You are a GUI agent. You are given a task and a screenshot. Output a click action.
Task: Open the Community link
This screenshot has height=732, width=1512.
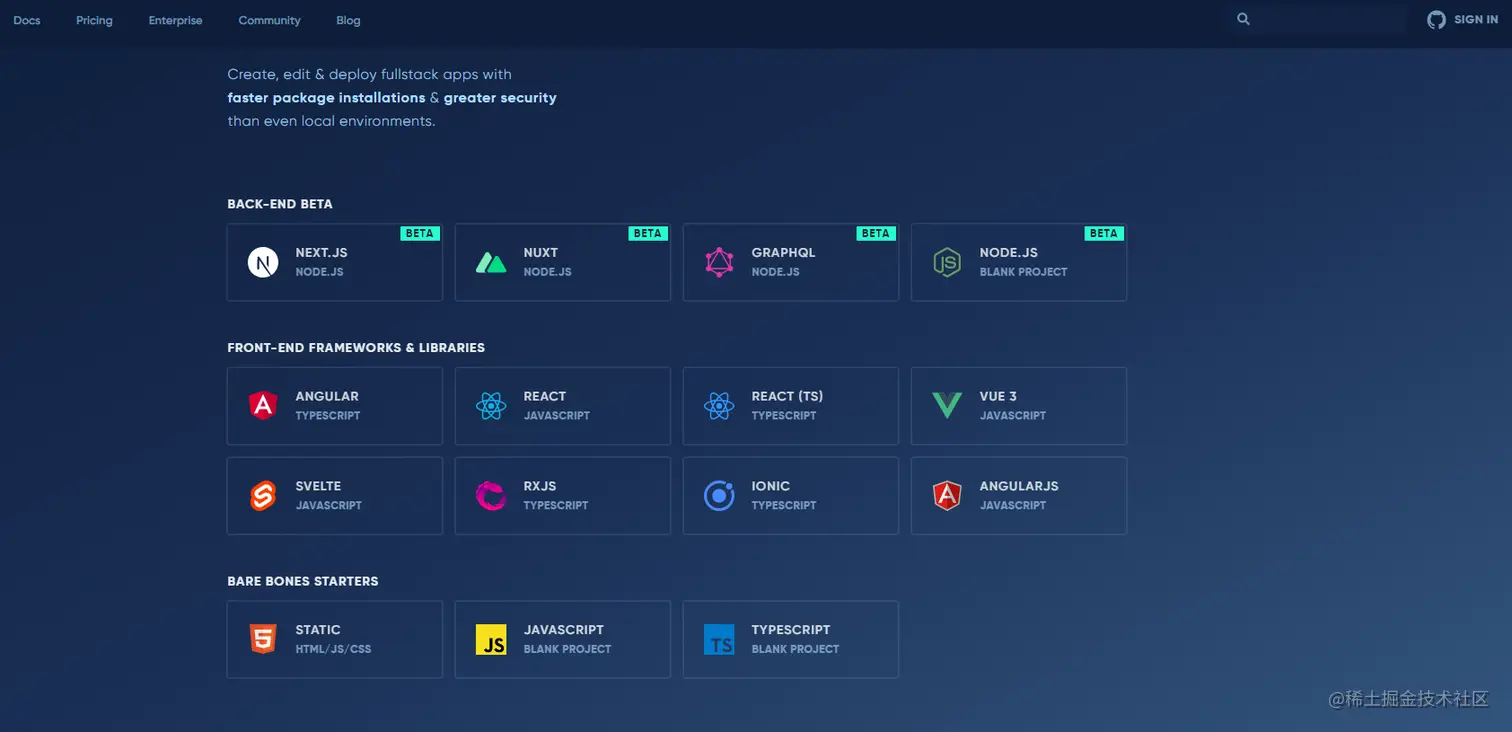(x=269, y=20)
